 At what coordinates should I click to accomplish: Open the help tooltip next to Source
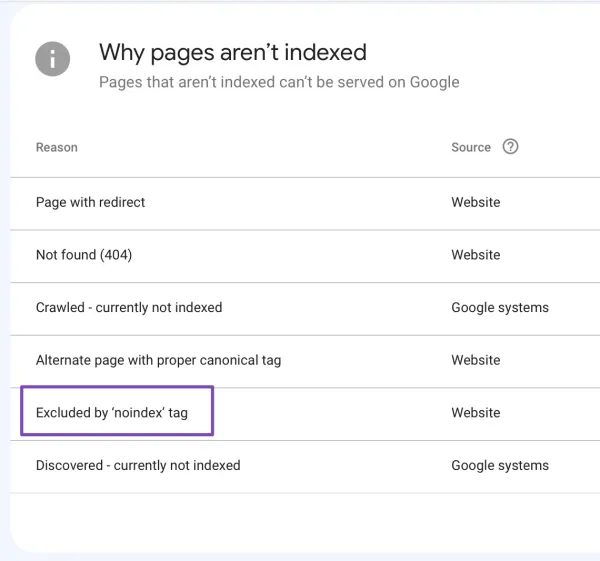tap(510, 147)
